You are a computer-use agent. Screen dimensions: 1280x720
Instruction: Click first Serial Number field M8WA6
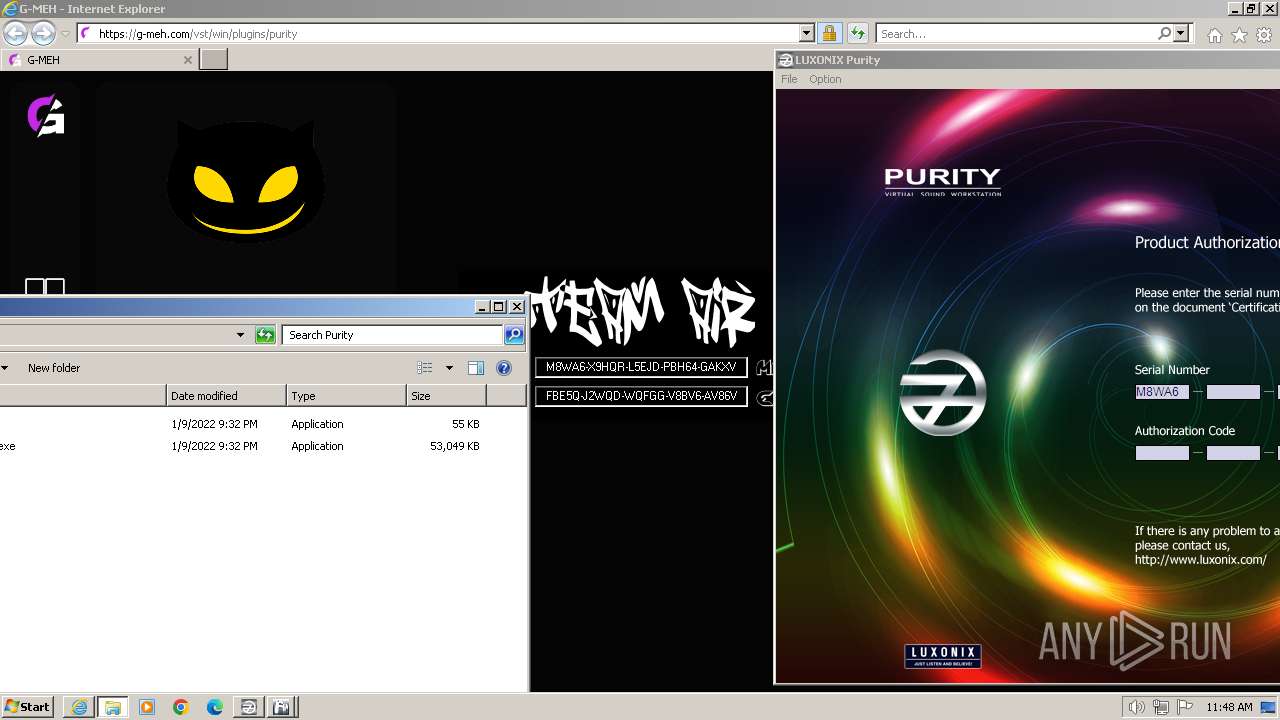coord(1162,392)
